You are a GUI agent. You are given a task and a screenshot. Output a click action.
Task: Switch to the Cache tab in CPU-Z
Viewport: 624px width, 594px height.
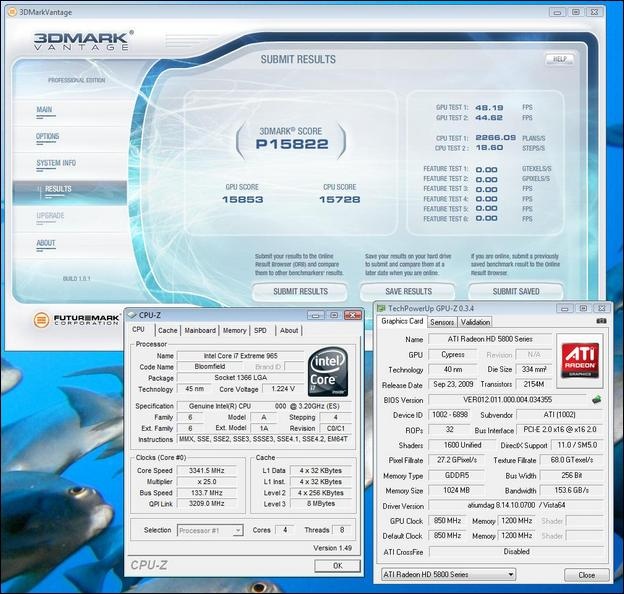168,331
